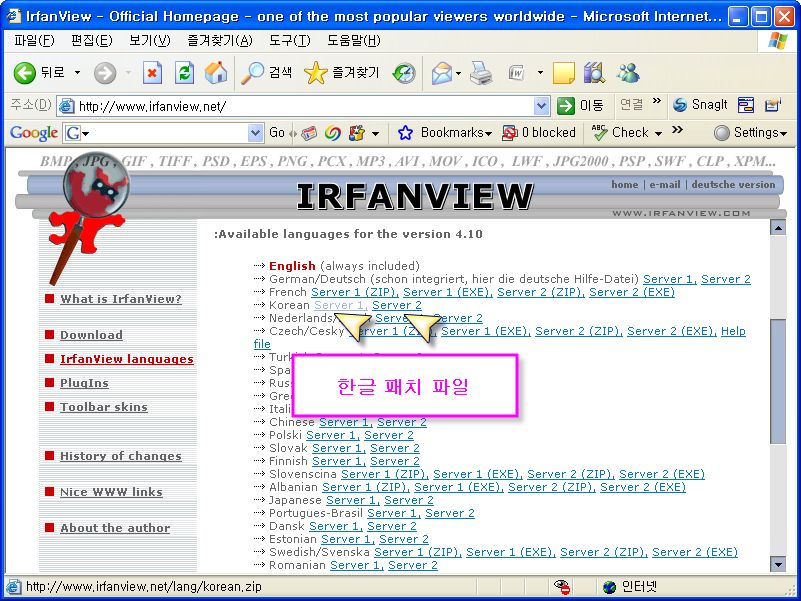The image size is (801, 601).
Task: Click the page scrollbar down arrow
Action: (x=778, y=564)
